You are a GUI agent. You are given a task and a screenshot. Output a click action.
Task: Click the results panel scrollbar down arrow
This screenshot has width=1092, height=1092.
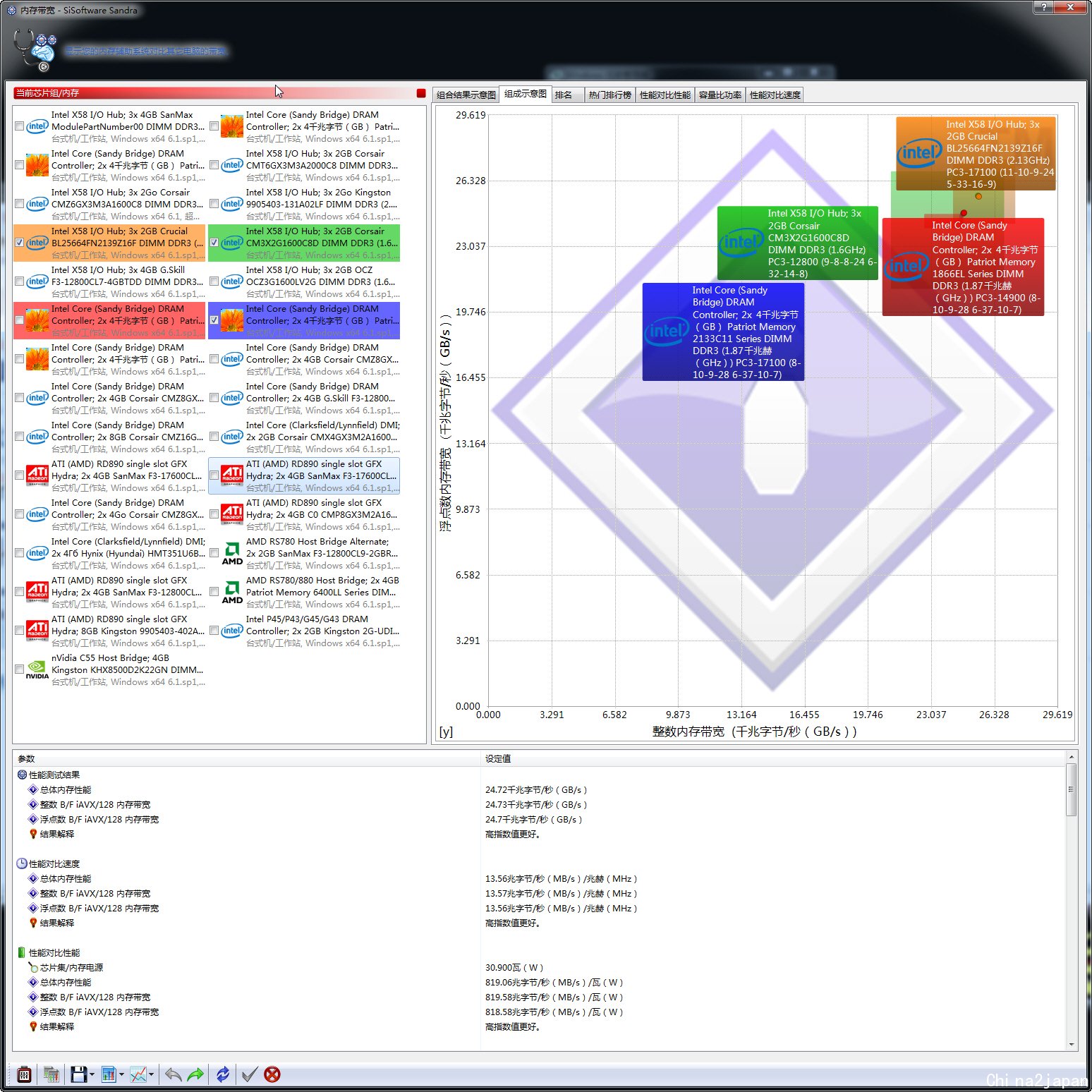tap(1072, 1045)
